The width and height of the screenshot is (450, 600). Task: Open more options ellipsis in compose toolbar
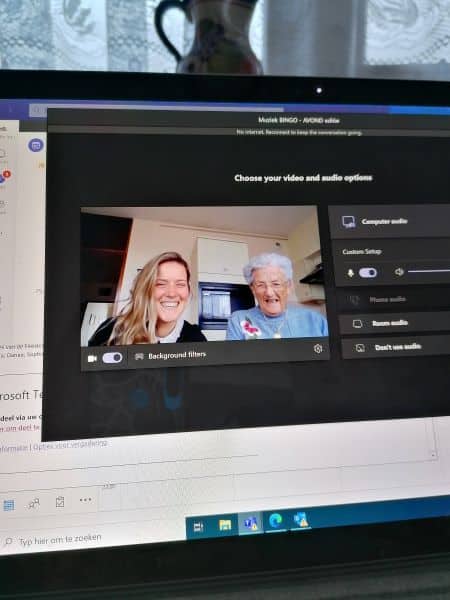point(85,500)
